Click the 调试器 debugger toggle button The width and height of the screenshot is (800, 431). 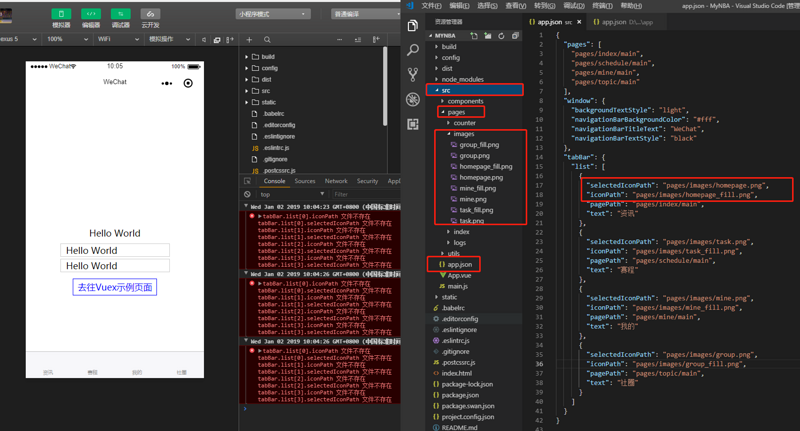click(x=121, y=14)
